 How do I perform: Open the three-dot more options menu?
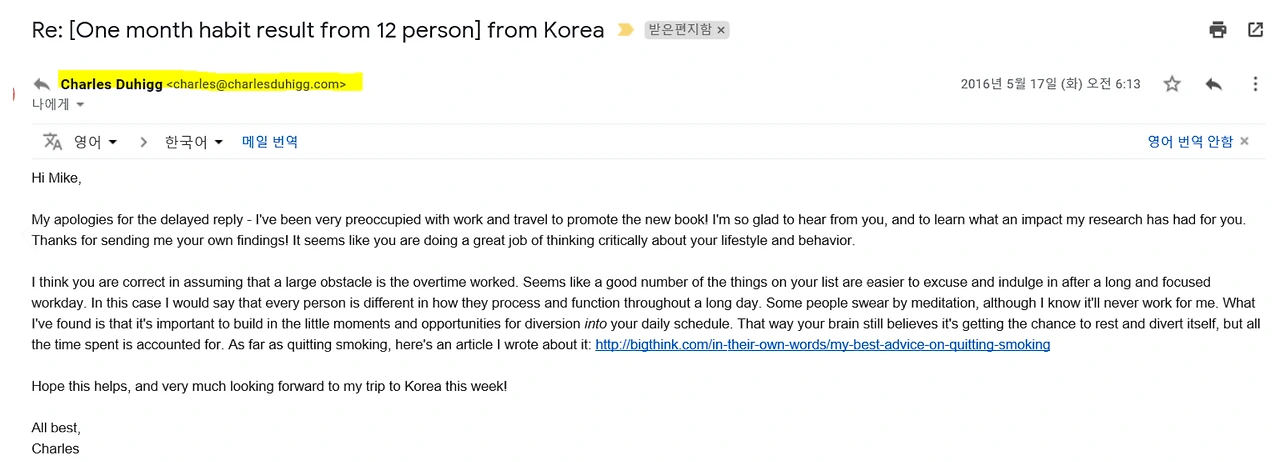(1255, 84)
